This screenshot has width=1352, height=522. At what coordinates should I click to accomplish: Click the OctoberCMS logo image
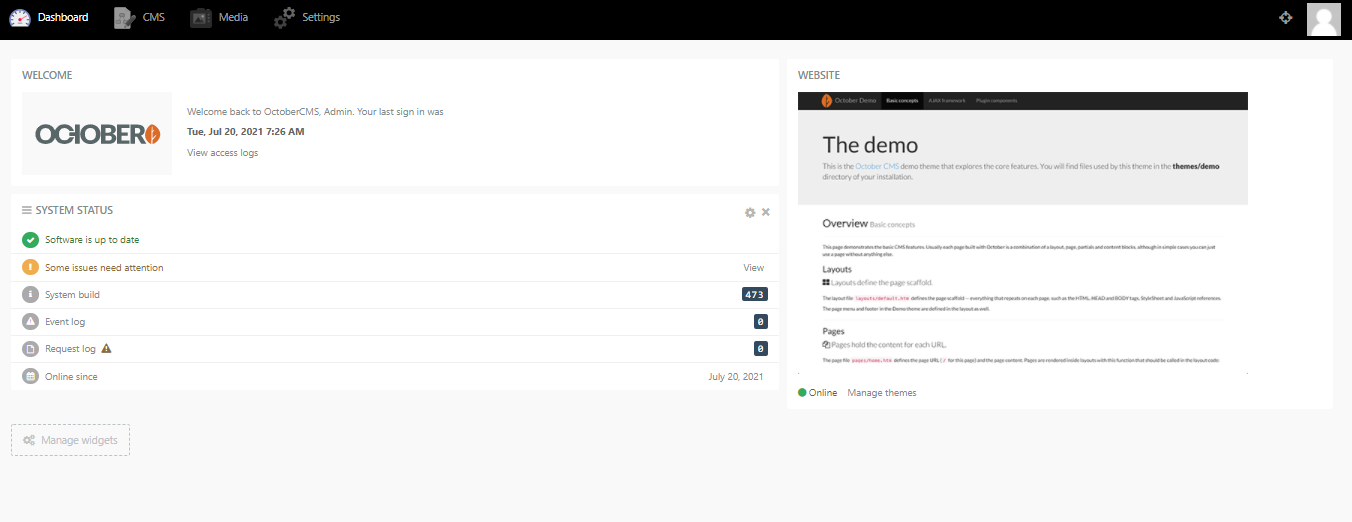[97, 134]
